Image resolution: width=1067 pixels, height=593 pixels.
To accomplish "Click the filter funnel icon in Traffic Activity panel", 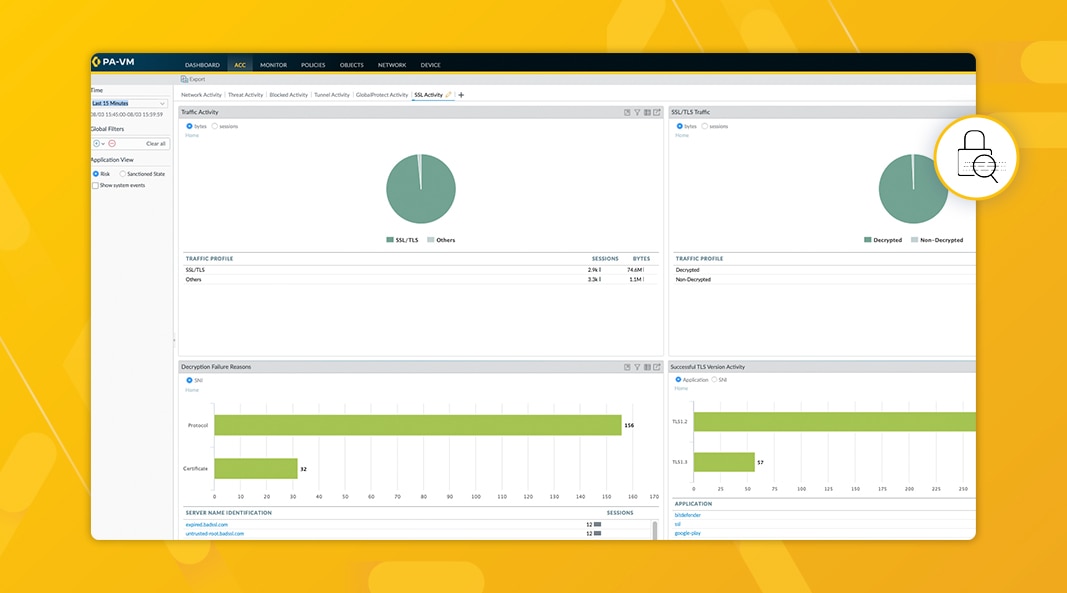I will [x=637, y=112].
